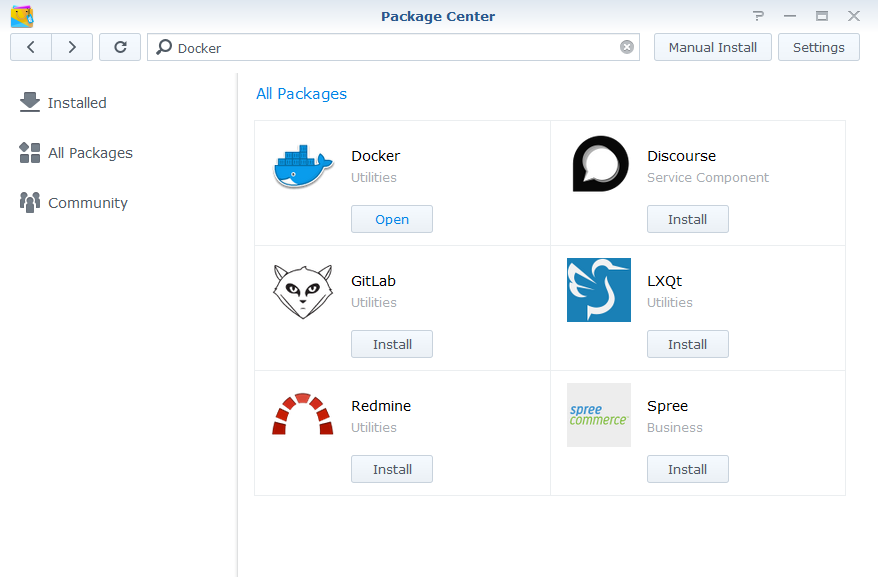
Task: Clear the Docker search text
Action: [x=627, y=47]
